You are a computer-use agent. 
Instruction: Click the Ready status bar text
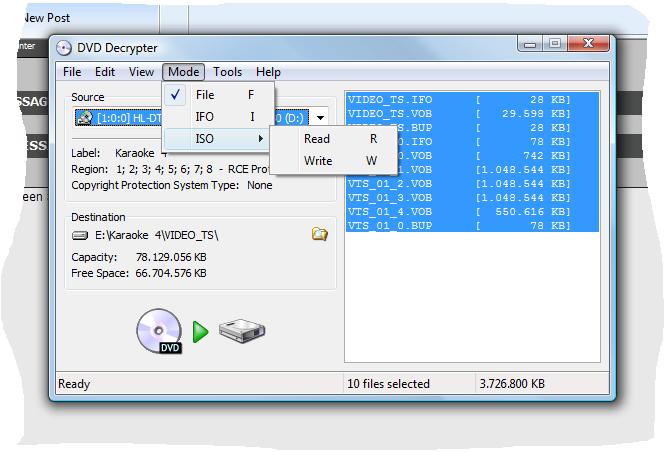pos(74,384)
